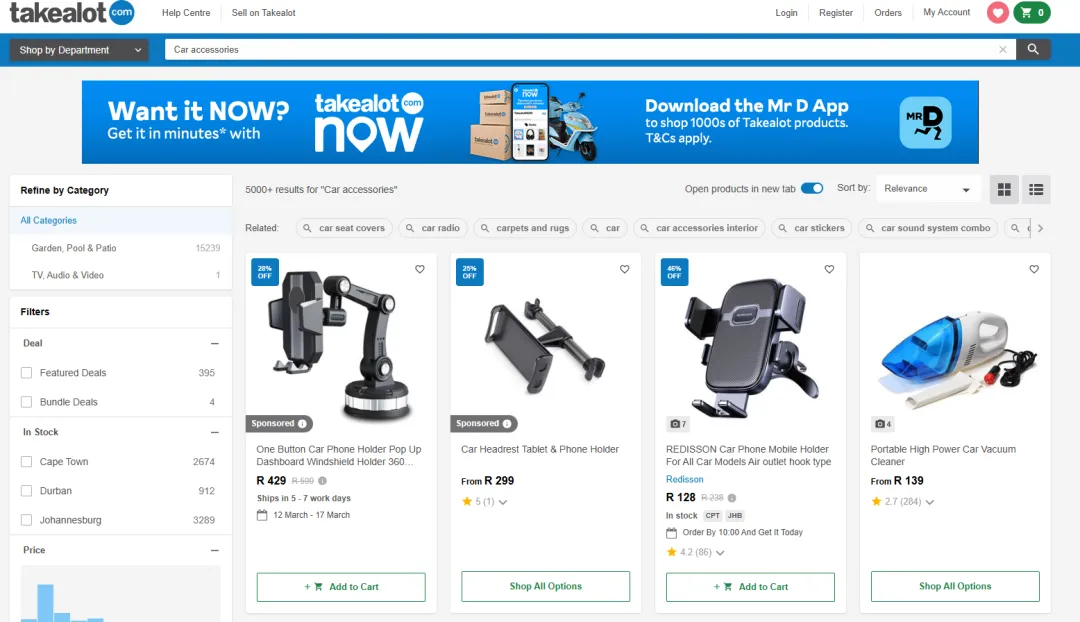Switch to grid view layout icon

click(1004, 189)
